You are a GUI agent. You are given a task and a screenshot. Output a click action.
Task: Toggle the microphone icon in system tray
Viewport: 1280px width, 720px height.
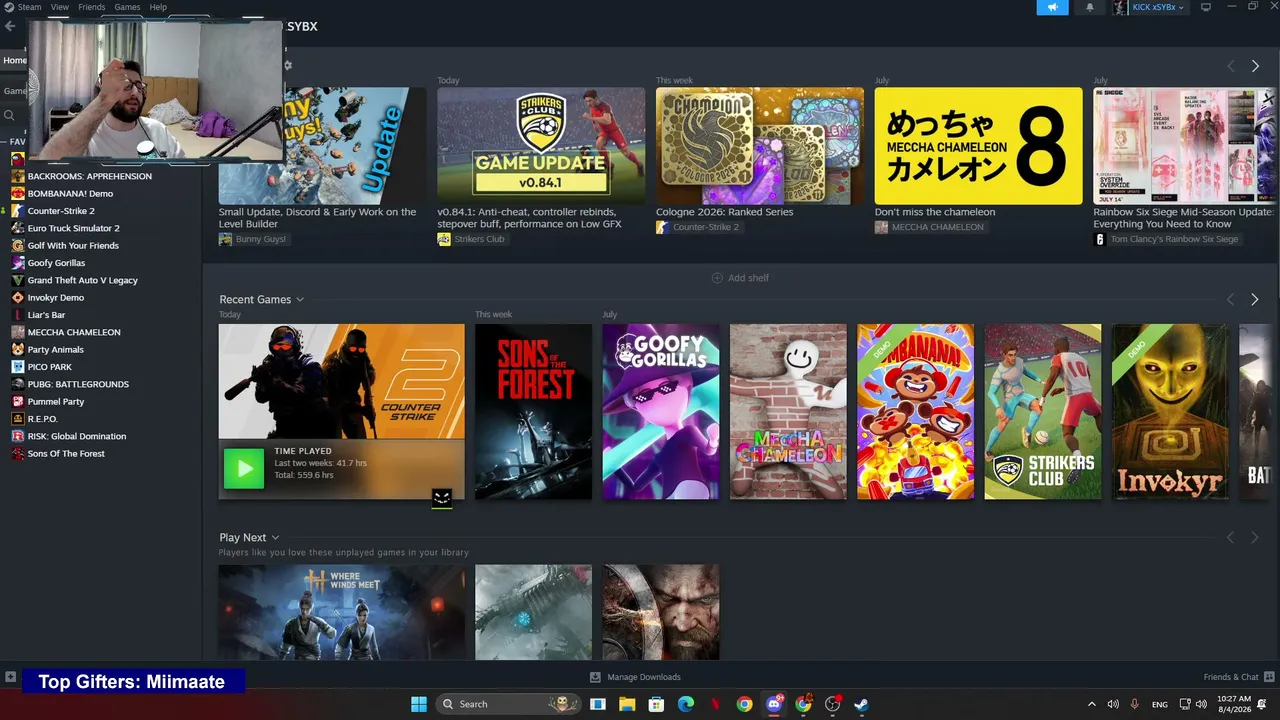pyautogui.click(x=1135, y=704)
